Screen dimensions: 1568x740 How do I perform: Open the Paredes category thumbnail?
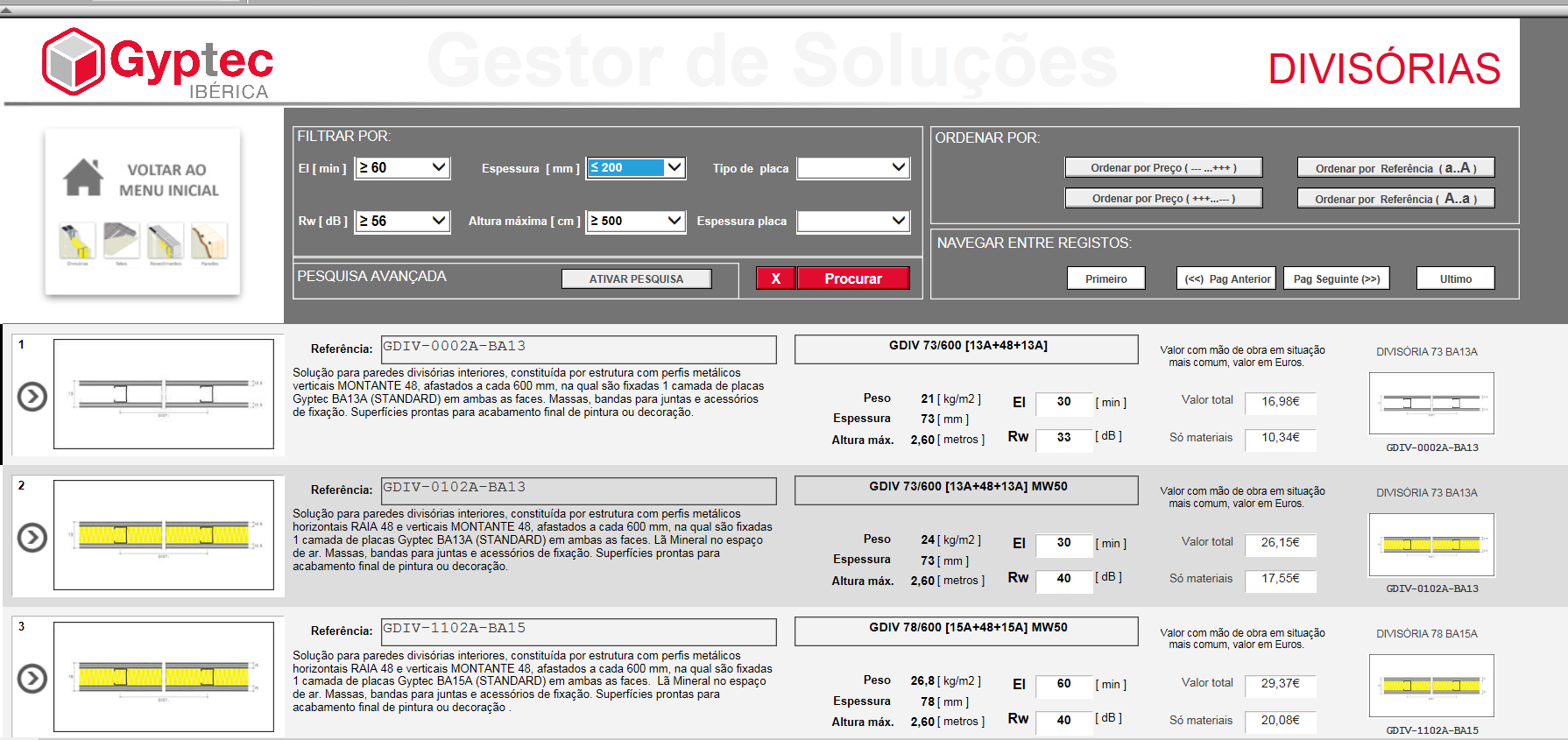(x=209, y=242)
